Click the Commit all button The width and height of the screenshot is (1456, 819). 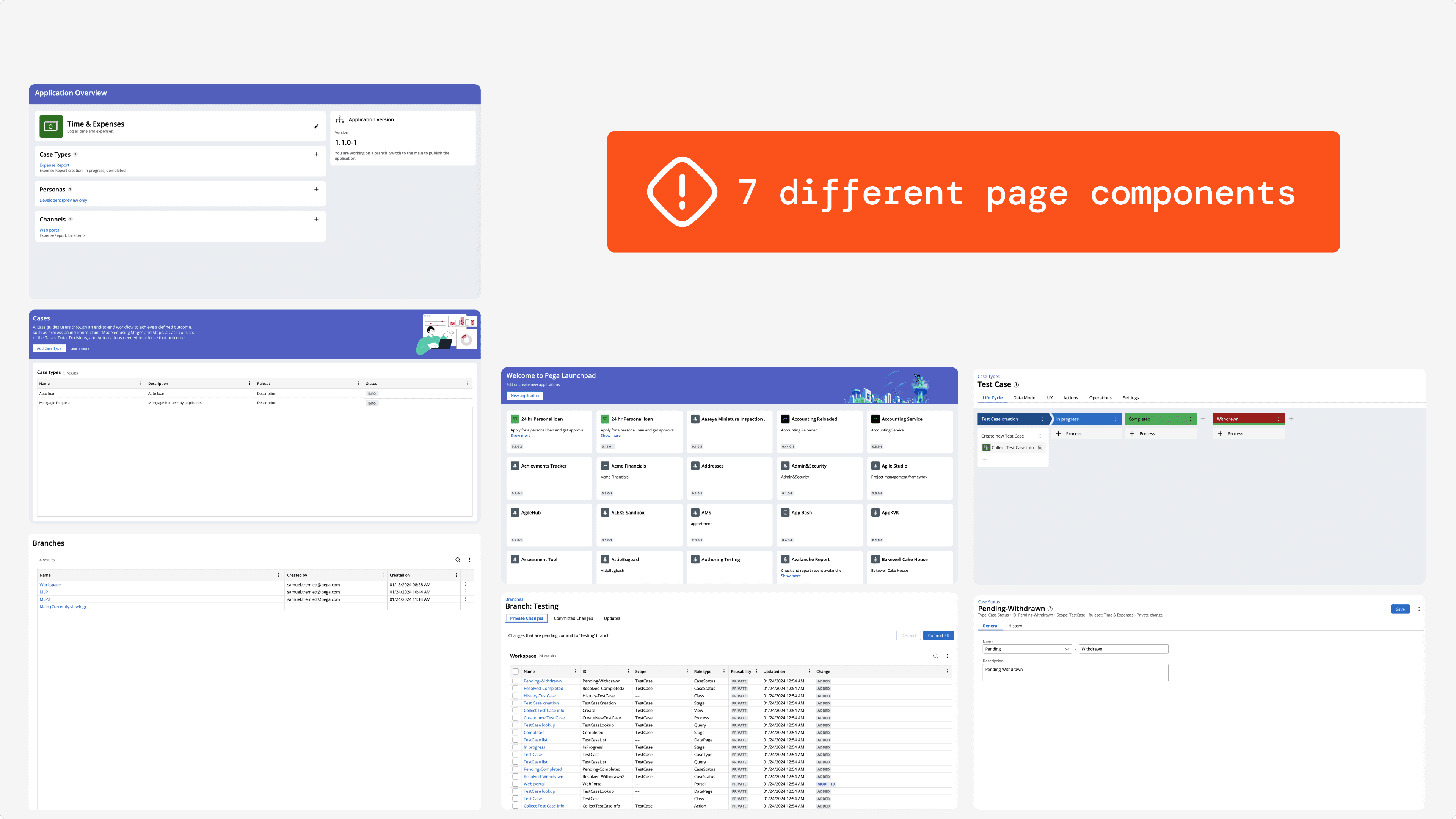pos(938,635)
